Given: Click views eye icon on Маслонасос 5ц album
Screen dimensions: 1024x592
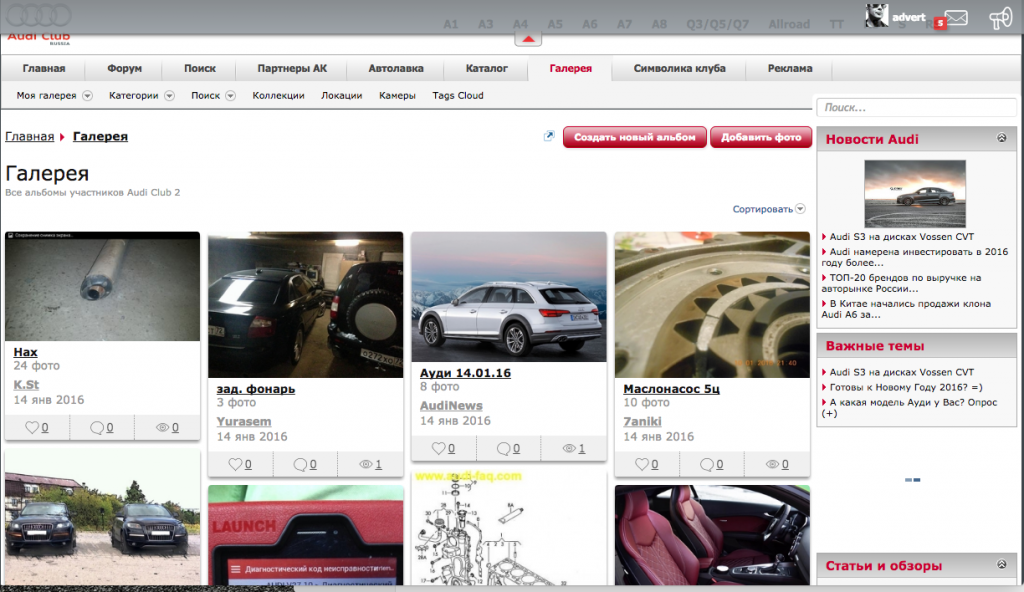Looking at the screenshot, I should click(773, 464).
